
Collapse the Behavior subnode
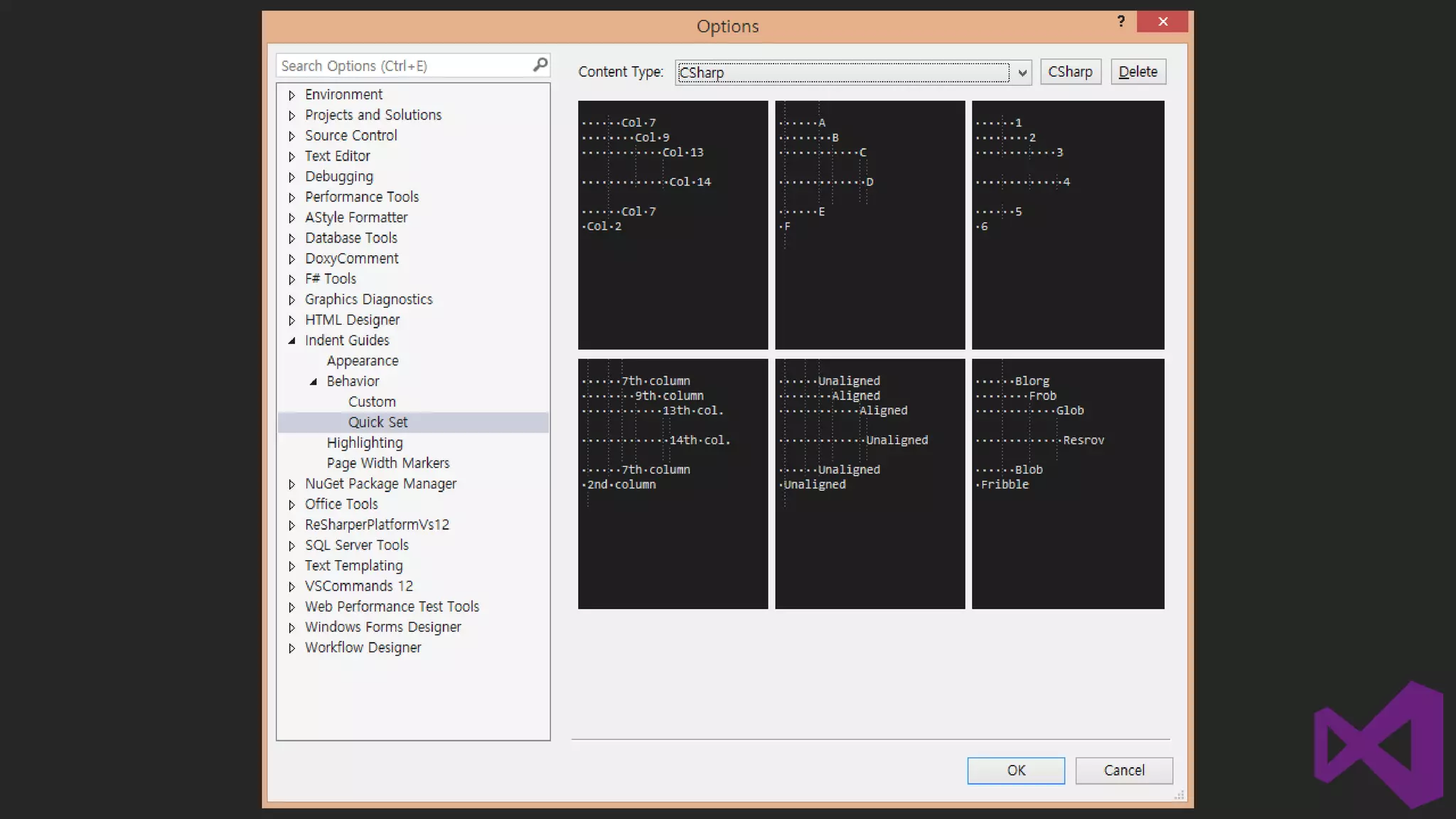pyautogui.click(x=314, y=382)
